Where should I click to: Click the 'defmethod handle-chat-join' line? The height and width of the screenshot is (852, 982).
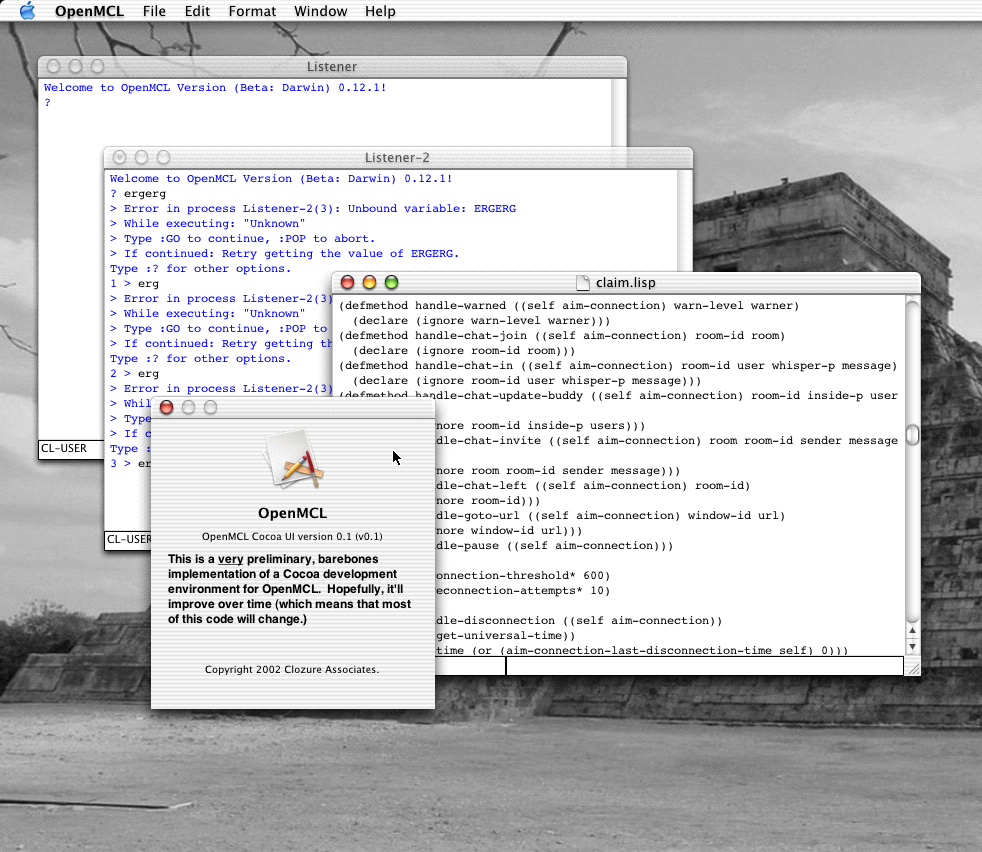pos(562,336)
